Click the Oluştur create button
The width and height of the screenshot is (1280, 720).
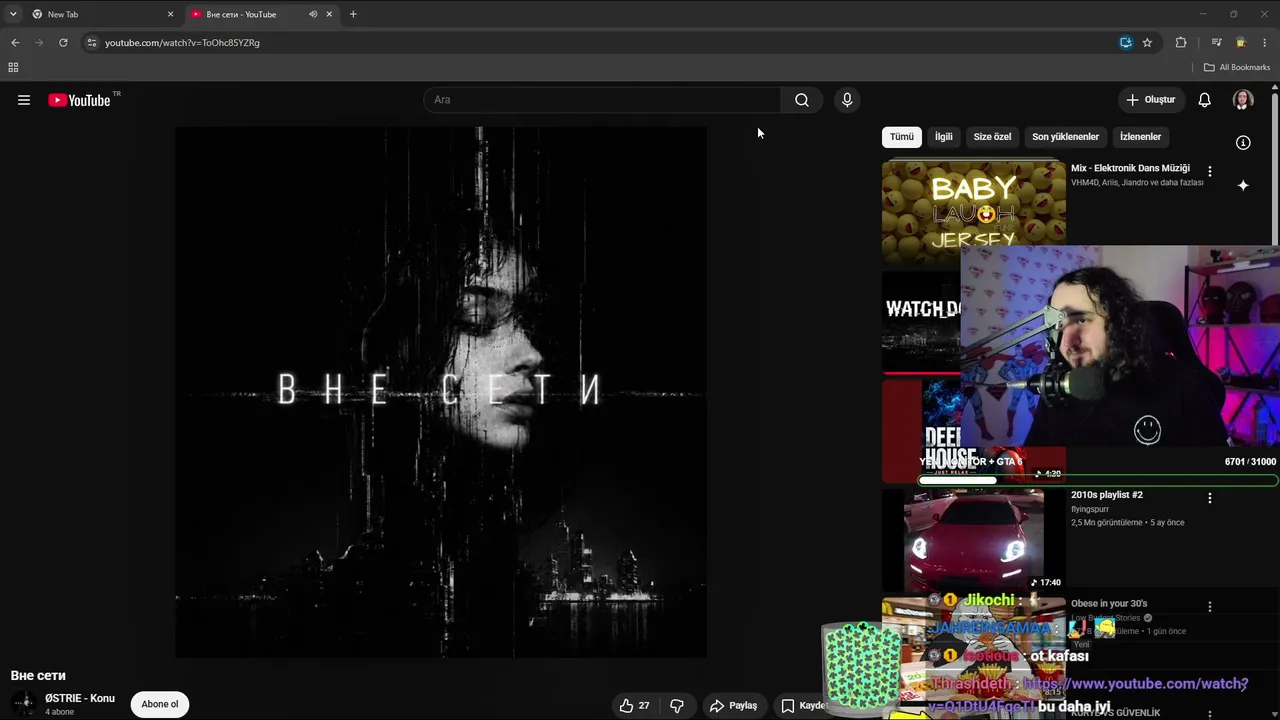click(x=1150, y=100)
